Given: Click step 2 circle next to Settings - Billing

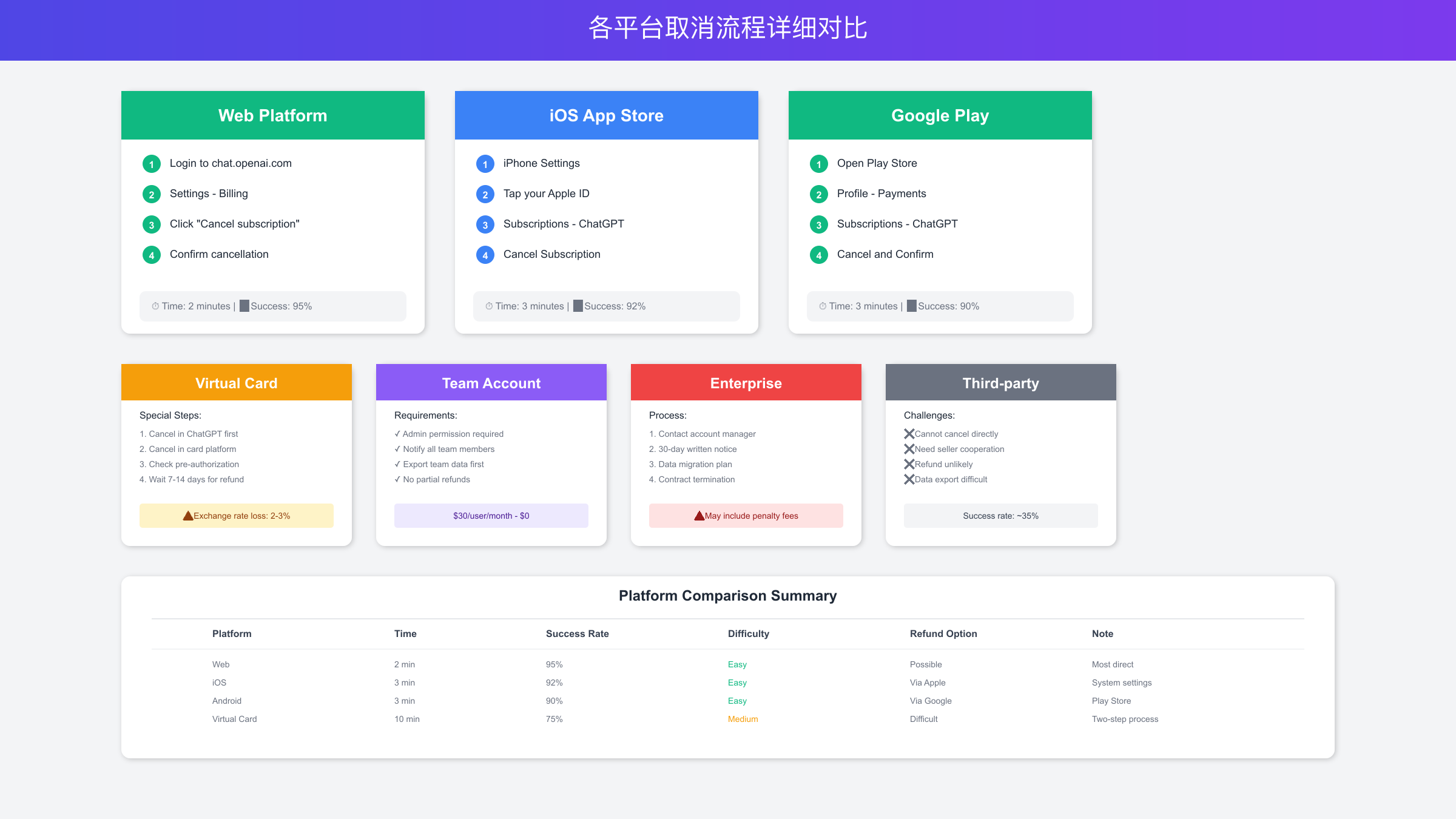Looking at the screenshot, I should coord(152,194).
